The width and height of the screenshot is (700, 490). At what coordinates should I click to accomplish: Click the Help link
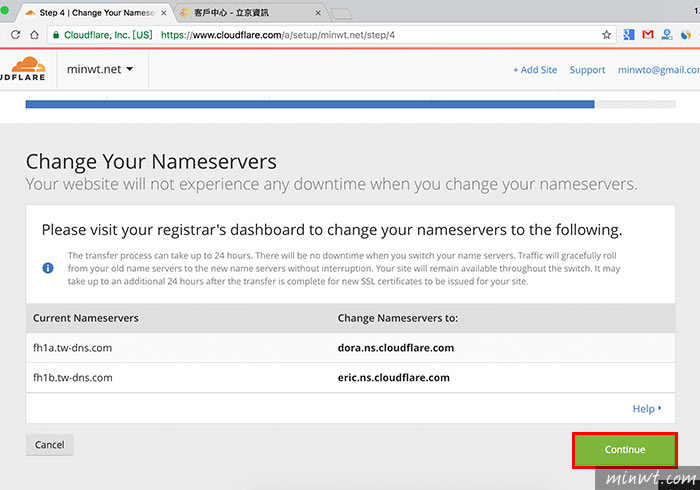click(x=646, y=409)
